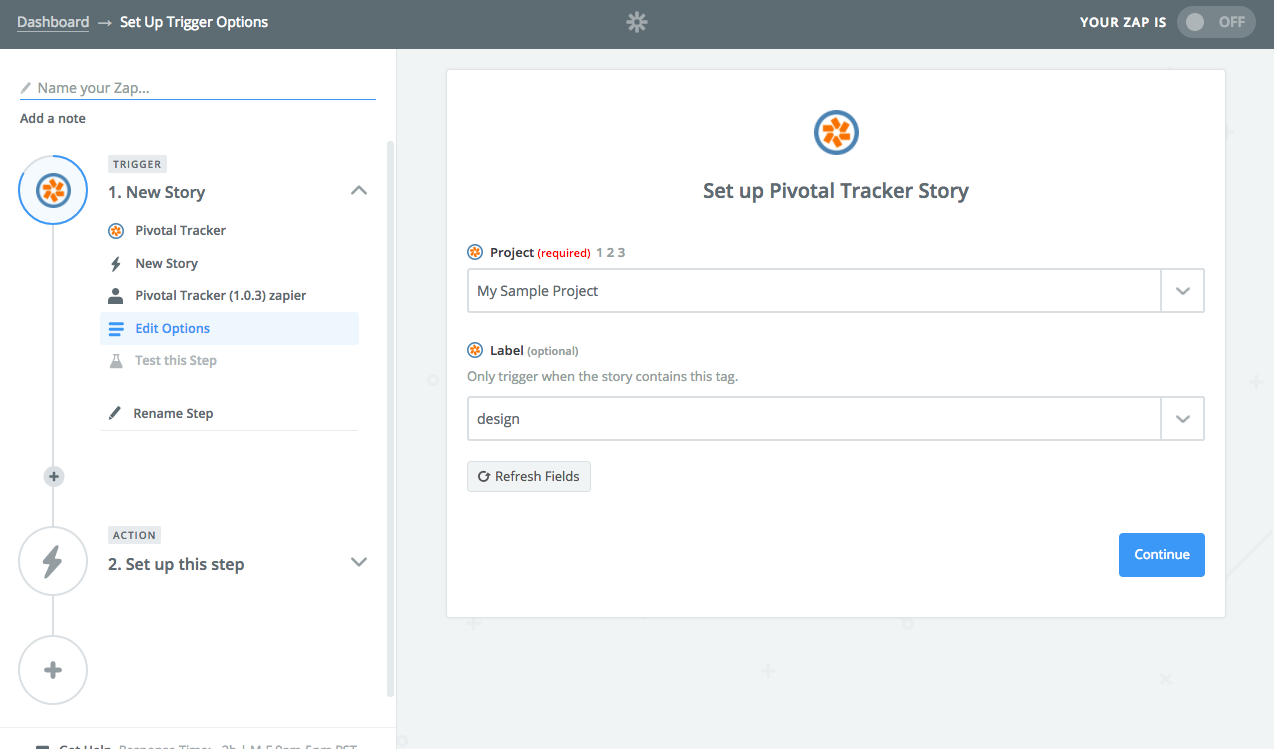This screenshot has height=749, width=1274.
Task: Collapse the 1. New Story step
Action: coord(359,190)
